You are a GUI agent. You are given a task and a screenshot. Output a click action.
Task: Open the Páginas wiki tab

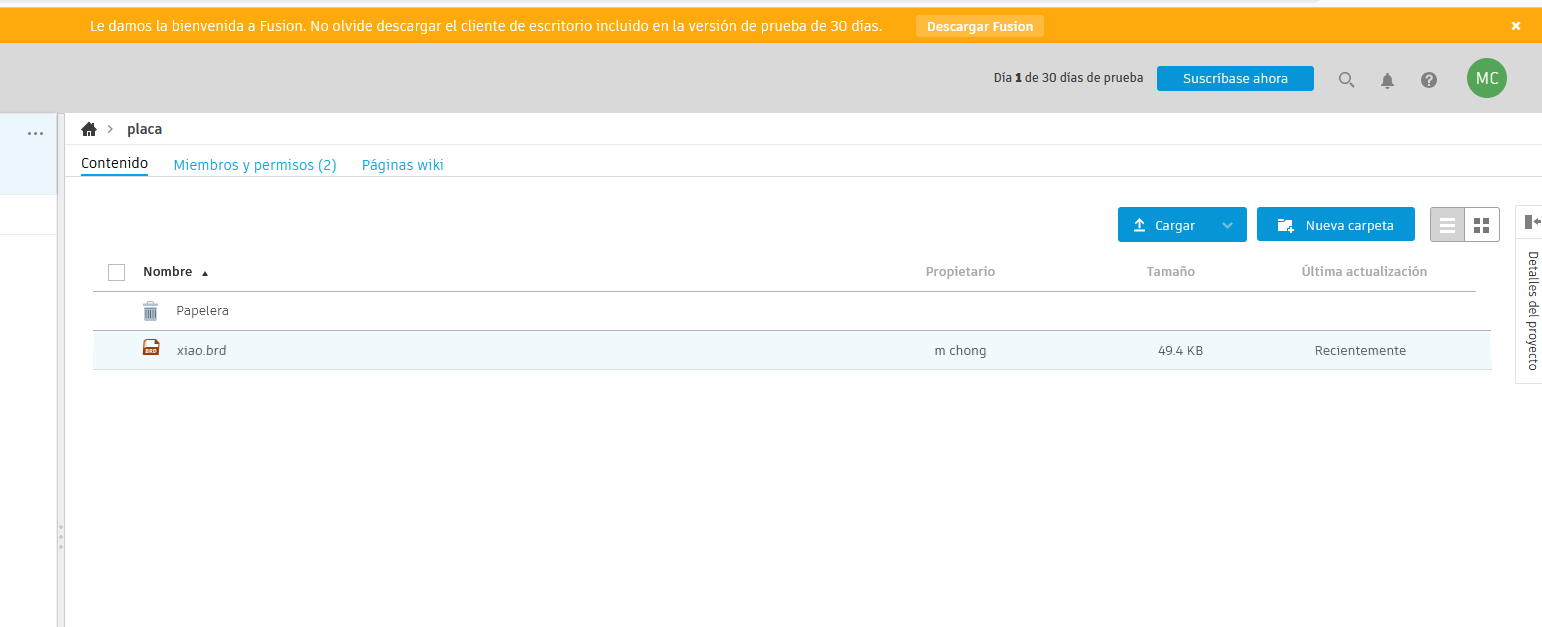(x=403, y=165)
